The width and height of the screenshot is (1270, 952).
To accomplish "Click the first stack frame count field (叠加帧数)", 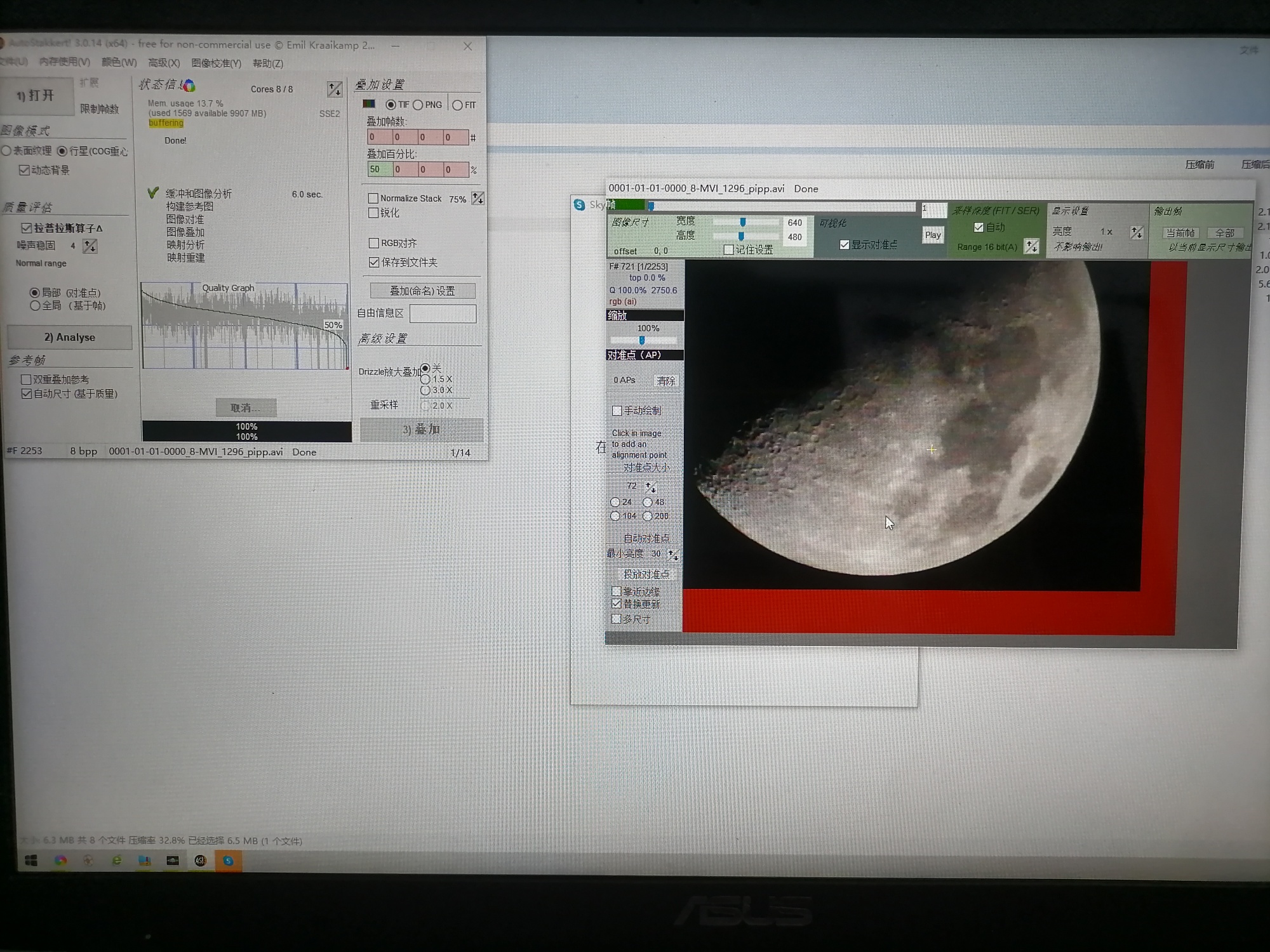I will tap(380, 137).
